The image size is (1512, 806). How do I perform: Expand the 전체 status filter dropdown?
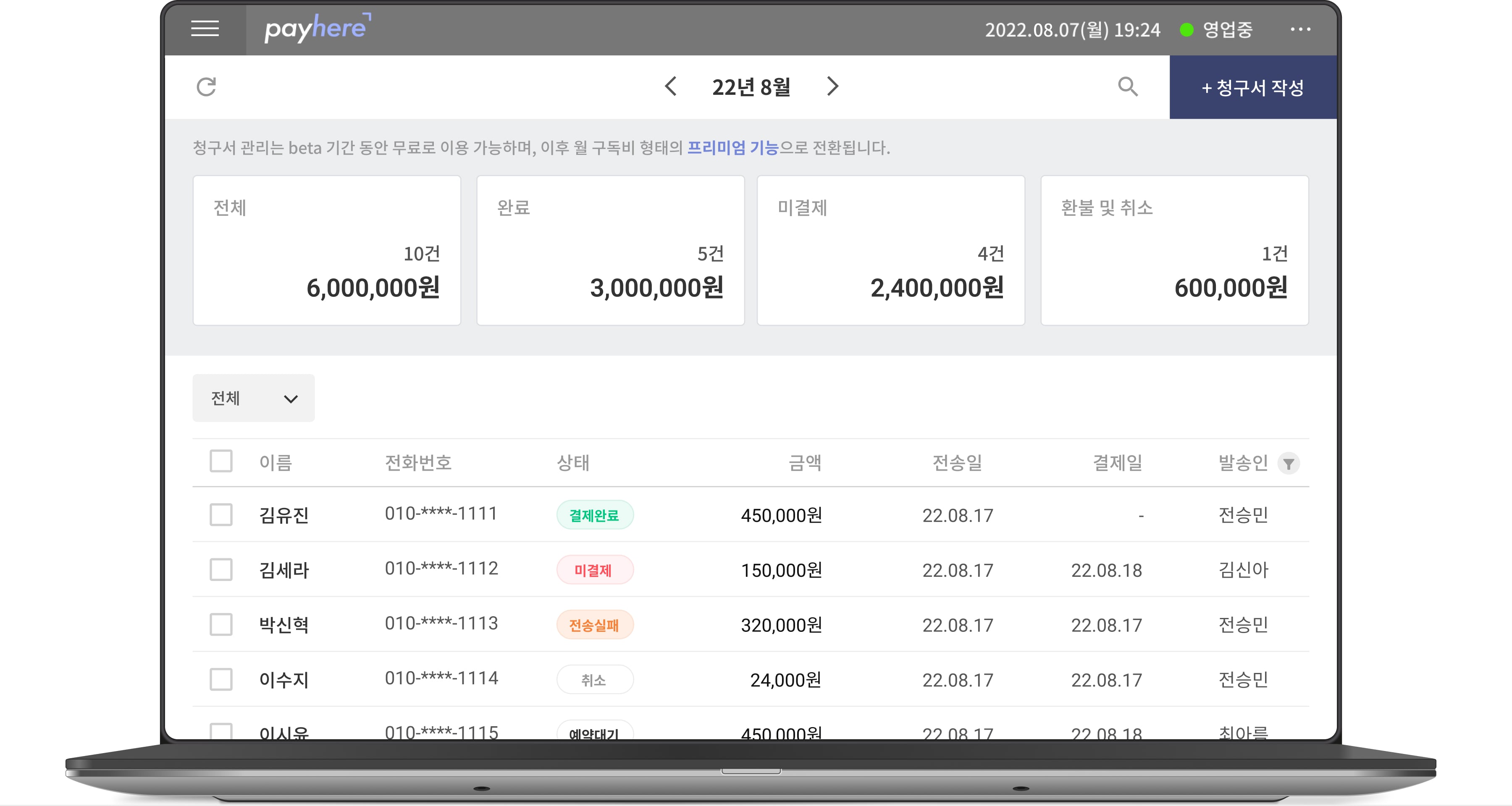(x=254, y=398)
